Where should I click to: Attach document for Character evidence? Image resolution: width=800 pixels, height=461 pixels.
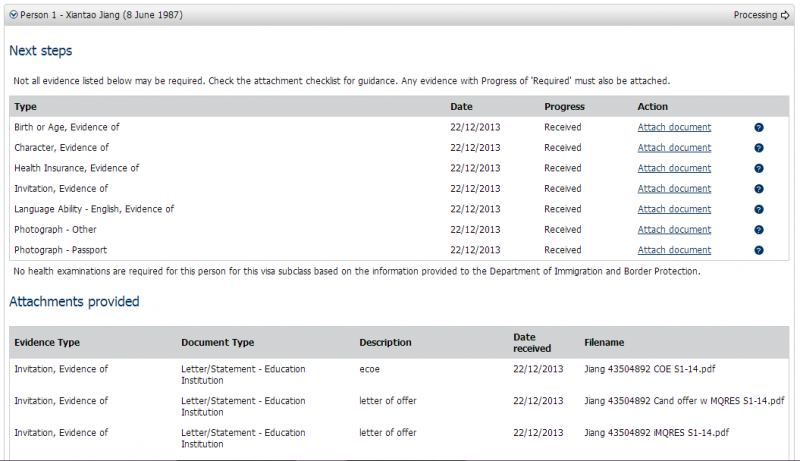click(674, 148)
